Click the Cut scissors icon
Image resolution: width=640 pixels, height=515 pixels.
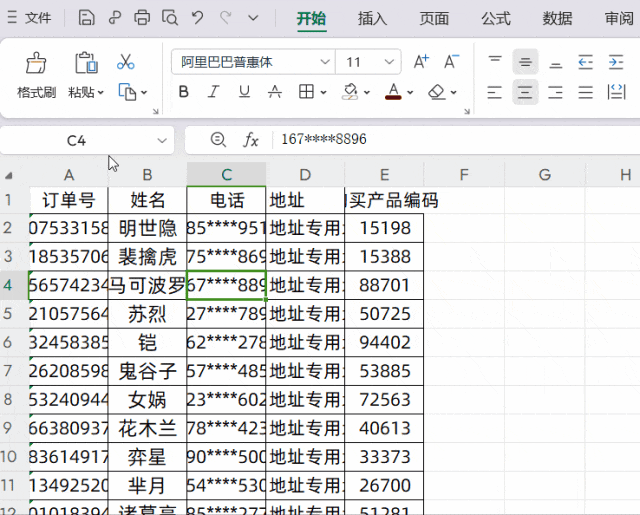coord(125,62)
